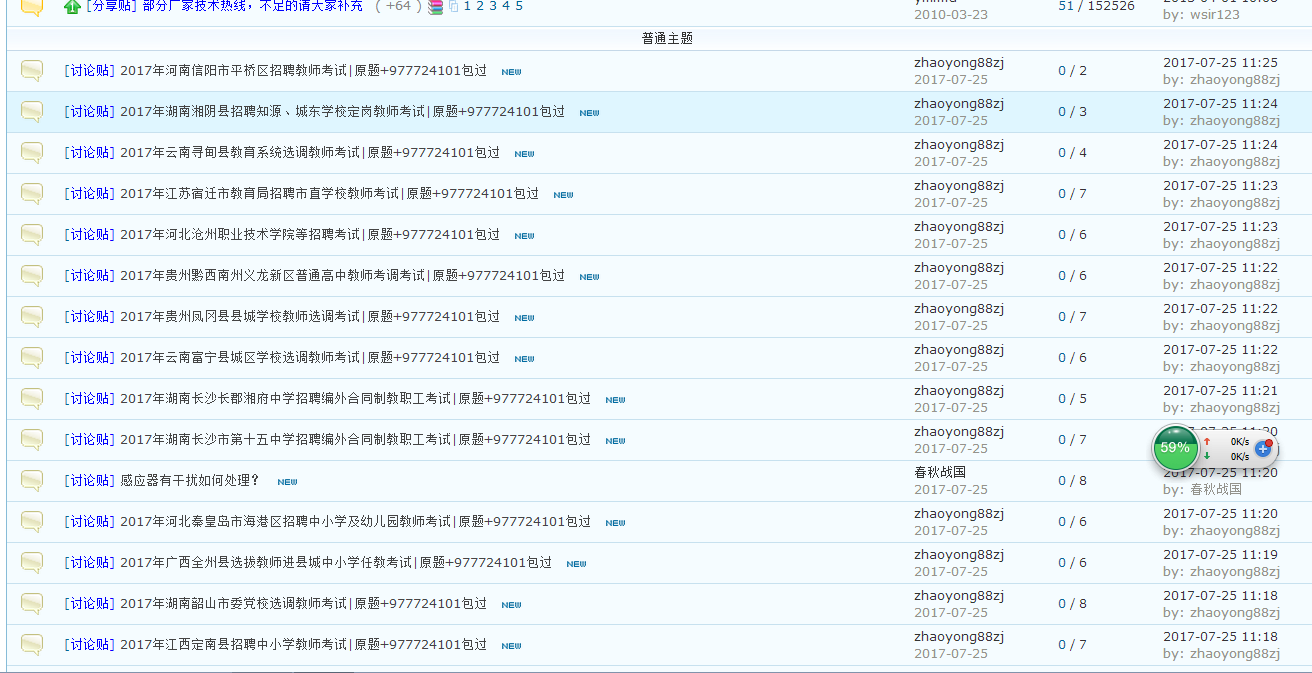Image resolution: width=1312 pixels, height=673 pixels.
Task: Click NEW badge on 江西定南县 thread
Action: pos(511,646)
